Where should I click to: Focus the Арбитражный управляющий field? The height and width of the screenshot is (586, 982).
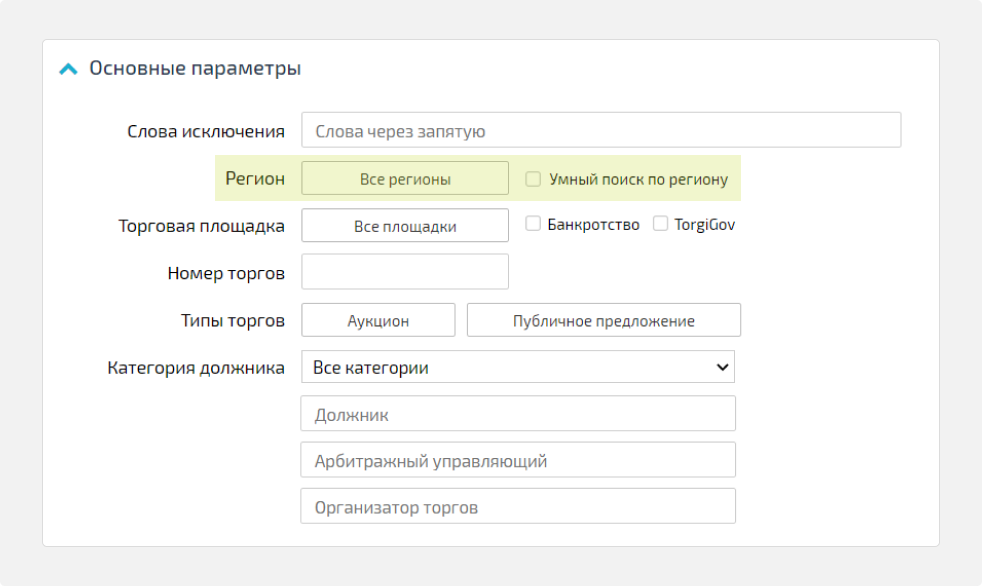point(517,461)
